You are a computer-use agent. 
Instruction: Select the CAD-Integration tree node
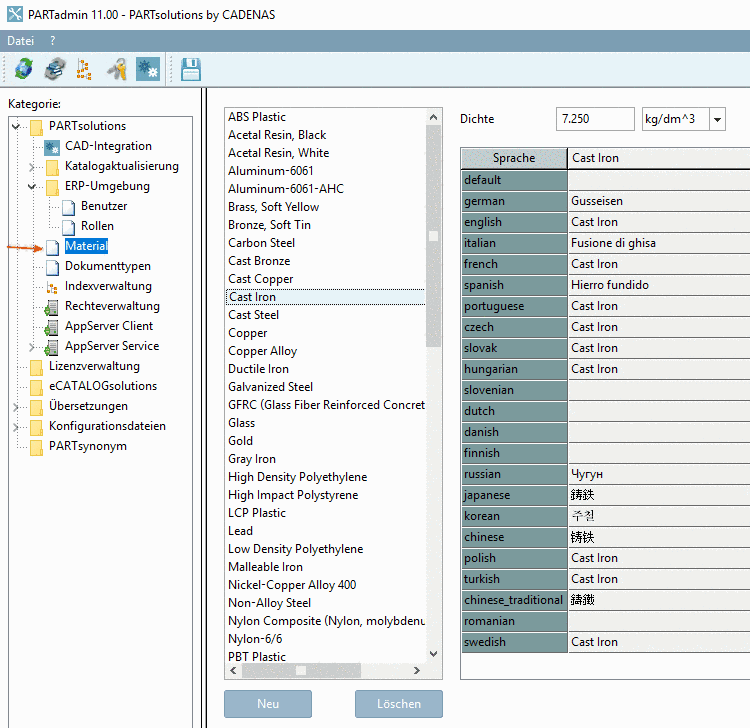[x=108, y=146]
